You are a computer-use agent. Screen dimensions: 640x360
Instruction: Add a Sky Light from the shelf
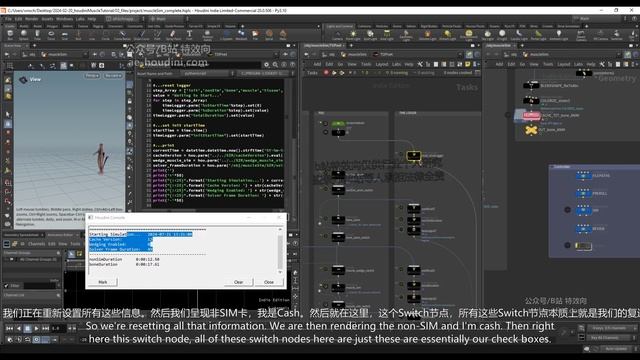click(x=487, y=35)
